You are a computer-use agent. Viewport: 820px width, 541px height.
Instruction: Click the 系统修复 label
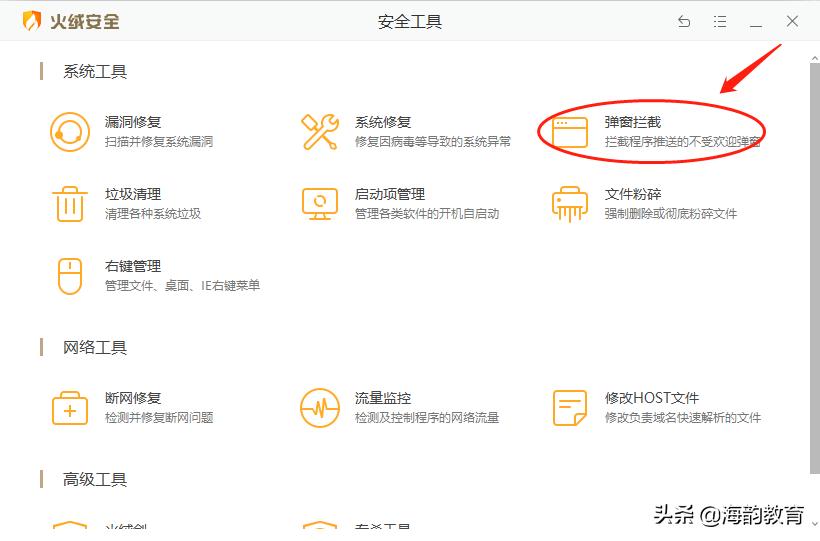[383, 122]
